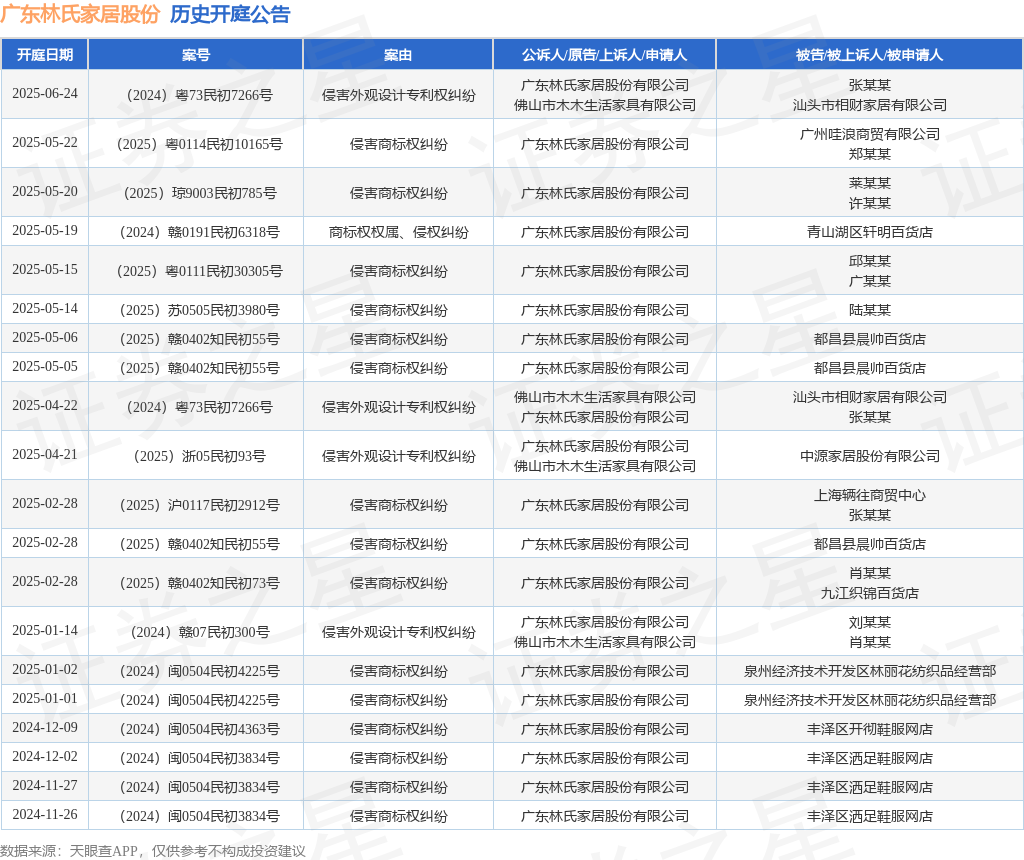Click the date 2025-05-15
This screenshot has width=1024, height=860.
pyautogui.click(x=45, y=269)
